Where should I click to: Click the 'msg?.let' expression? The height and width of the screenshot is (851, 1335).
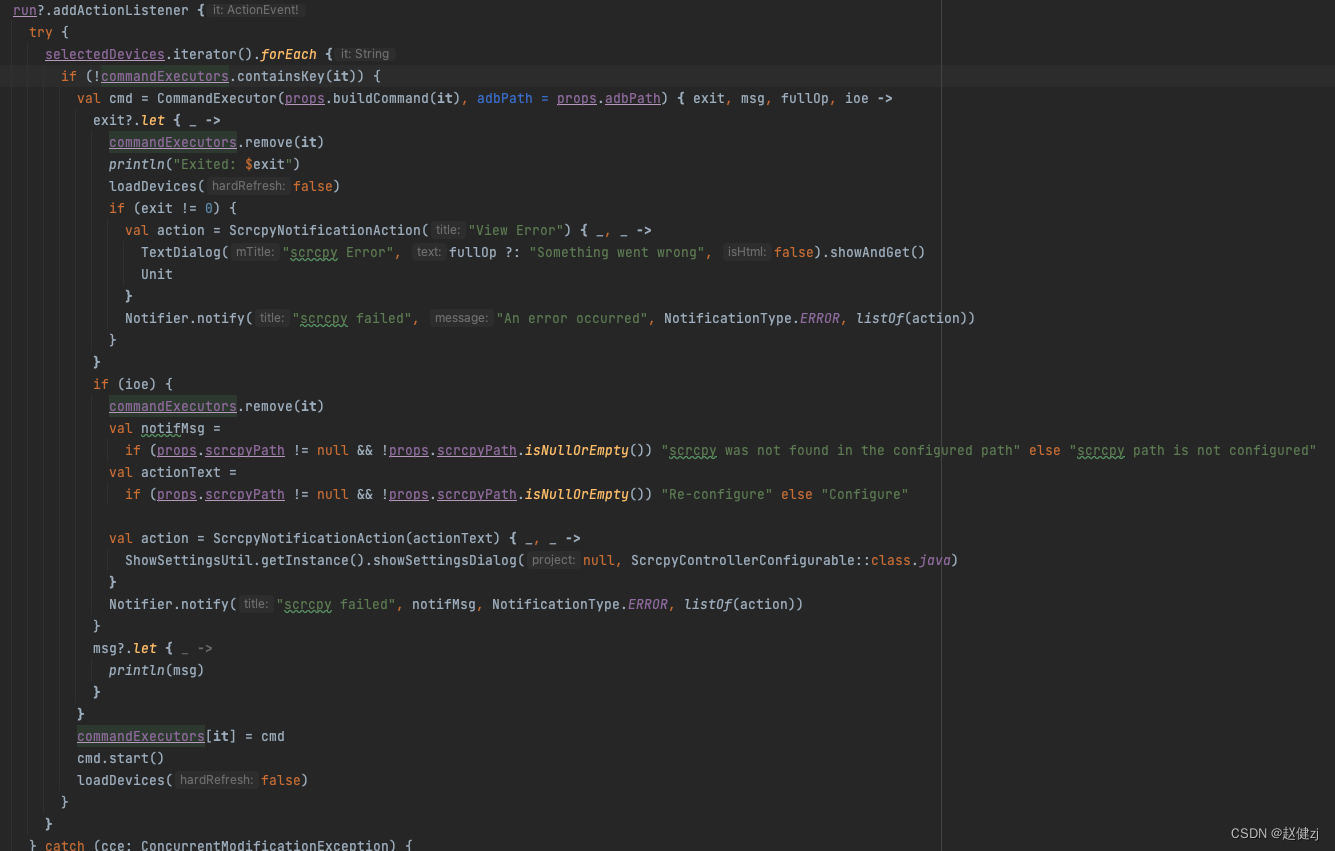[125, 648]
